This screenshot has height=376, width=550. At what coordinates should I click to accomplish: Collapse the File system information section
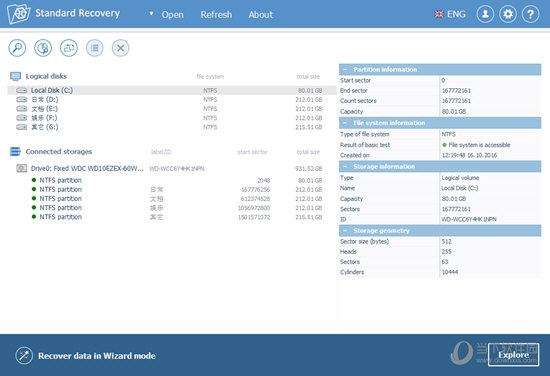coord(345,123)
